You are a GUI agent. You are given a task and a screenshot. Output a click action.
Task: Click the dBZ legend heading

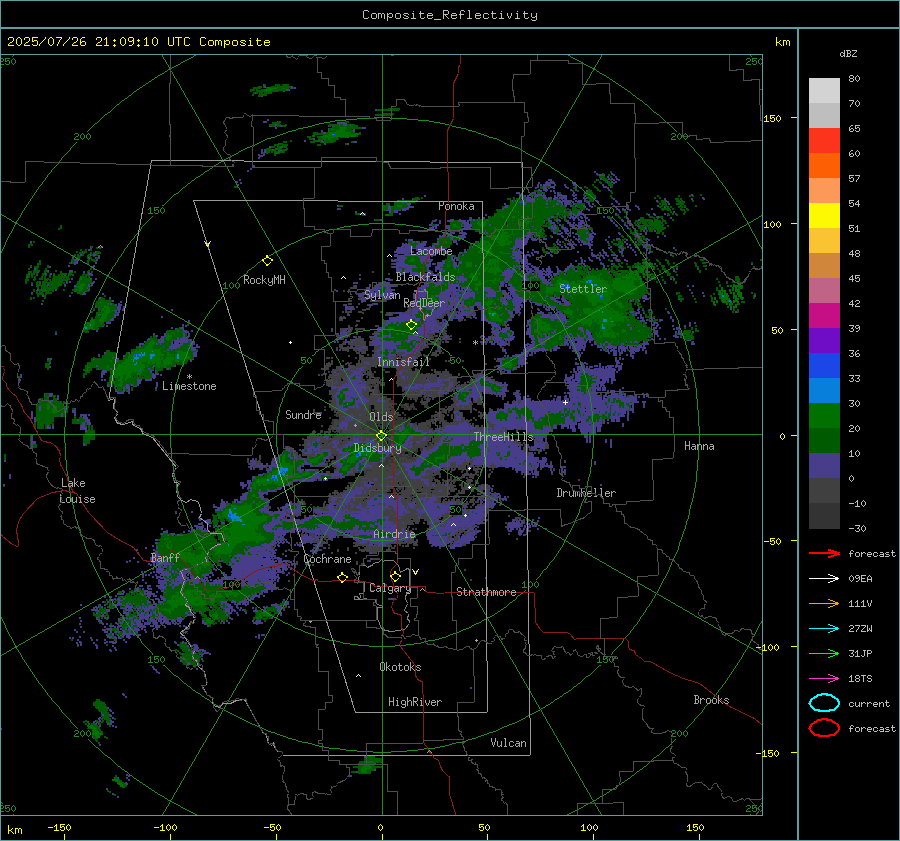[848, 53]
